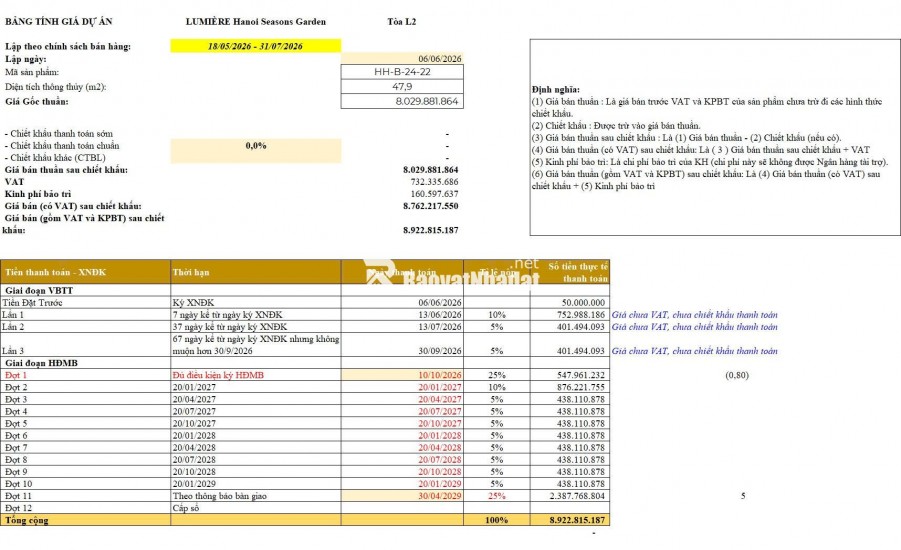Click the red date '20/01/2029'
901x550 pixels.
pyautogui.click(x=440, y=483)
